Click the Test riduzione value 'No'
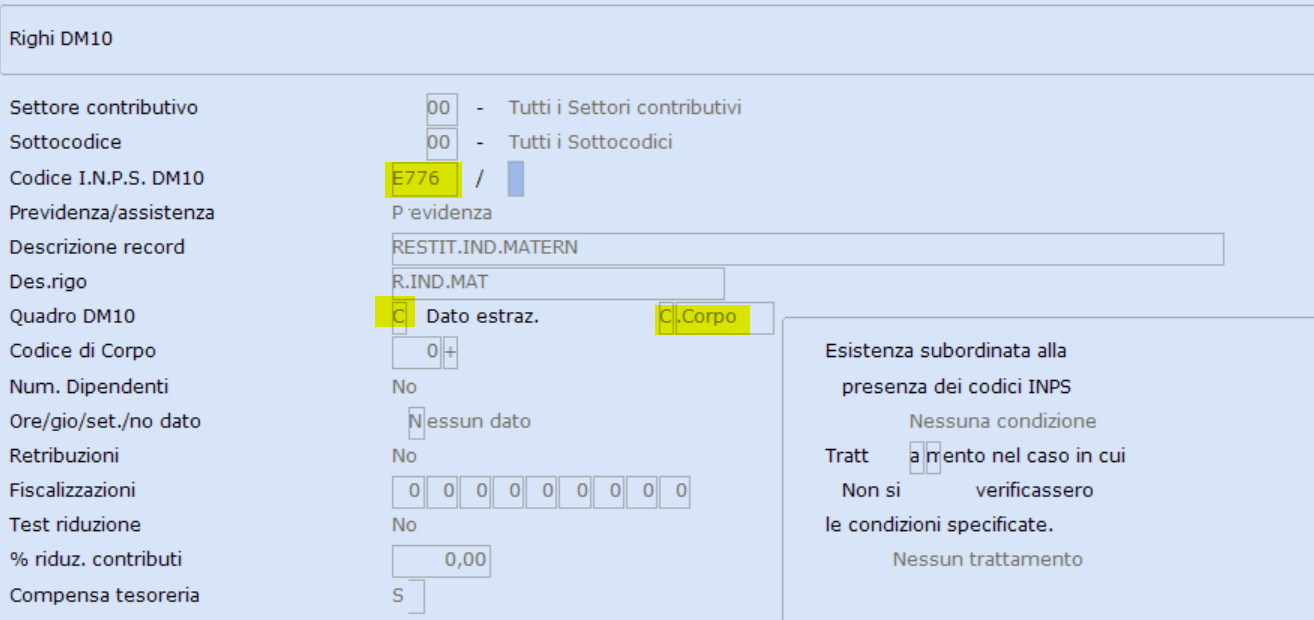 pyautogui.click(x=404, y=526)
